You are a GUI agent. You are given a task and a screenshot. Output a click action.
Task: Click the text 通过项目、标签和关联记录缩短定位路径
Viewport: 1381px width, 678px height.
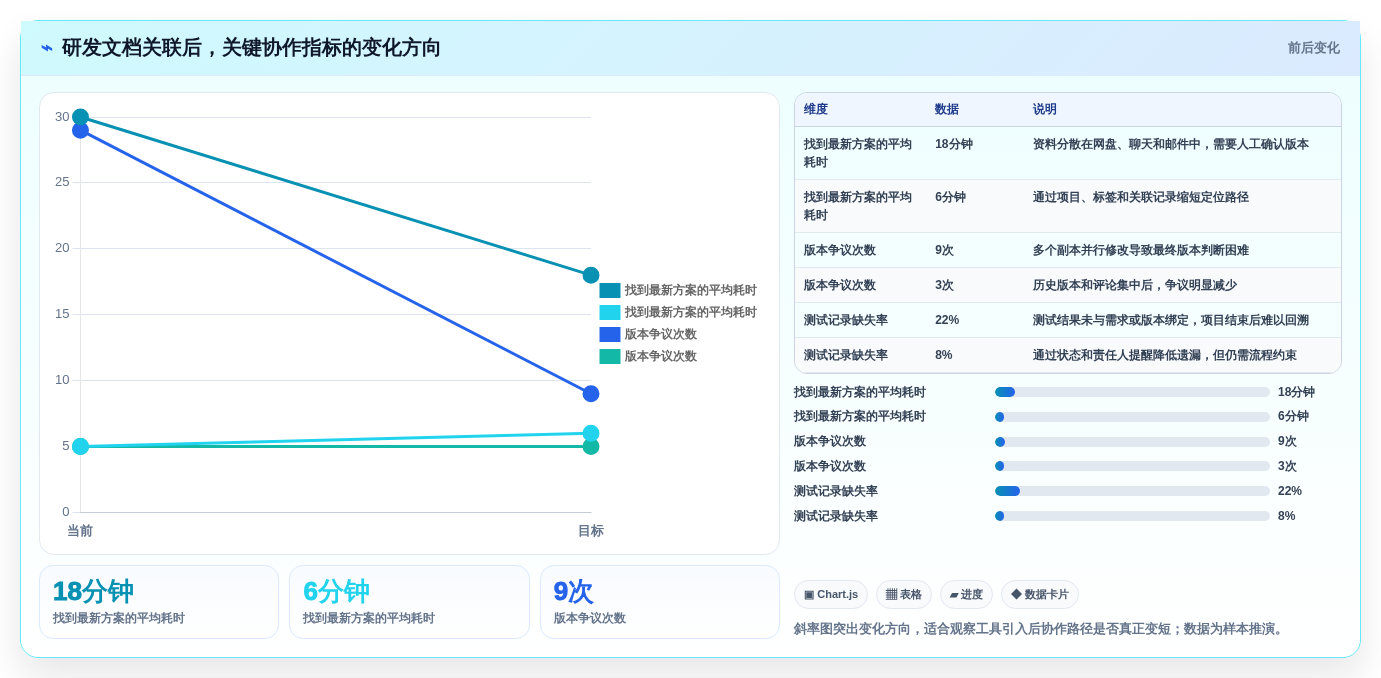pyautogui.click(x=1141, y=197)
